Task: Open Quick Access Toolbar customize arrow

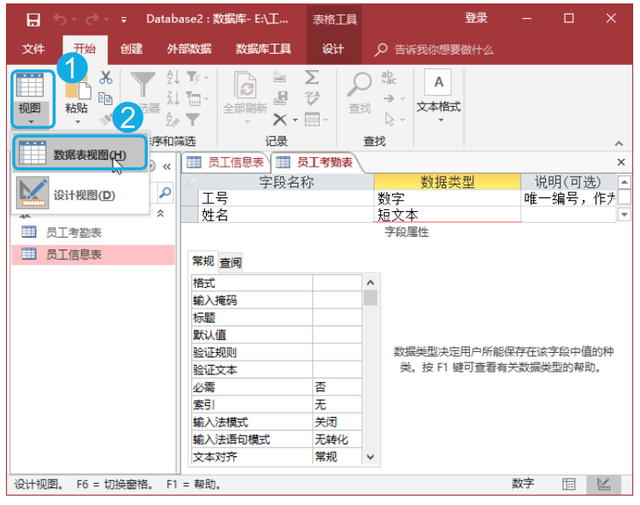Action: click(x=124, y=20)
